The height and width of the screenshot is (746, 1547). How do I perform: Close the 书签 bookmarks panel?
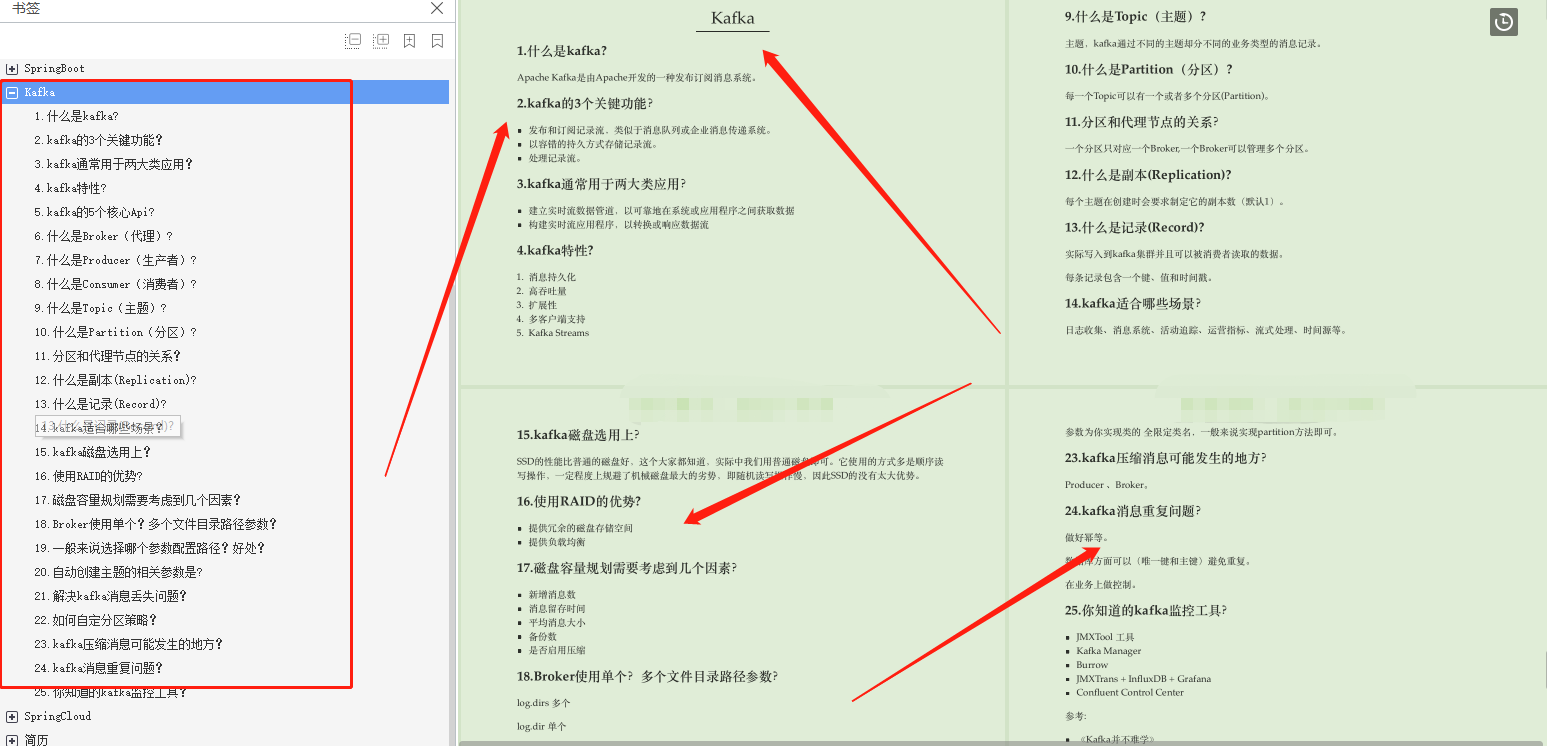(437, 8)
